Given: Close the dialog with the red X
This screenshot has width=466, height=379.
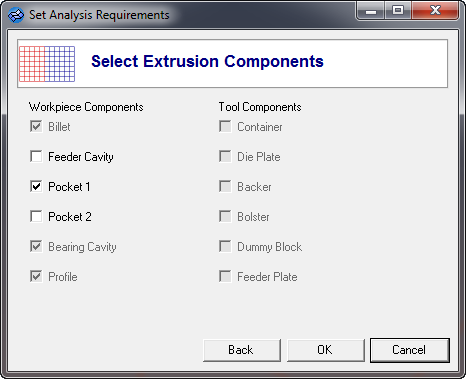Looking at the screenshot, I should (x=435, y=11).
